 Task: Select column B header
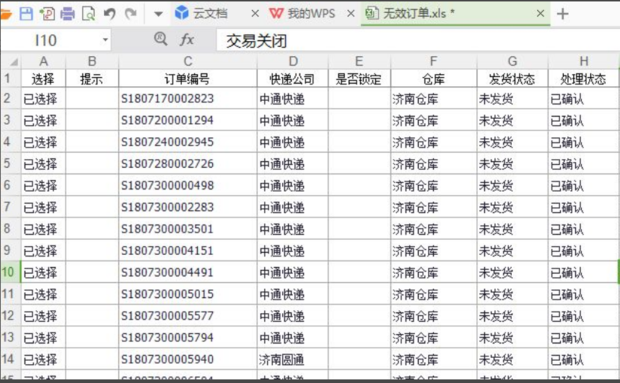coord(92,61)
